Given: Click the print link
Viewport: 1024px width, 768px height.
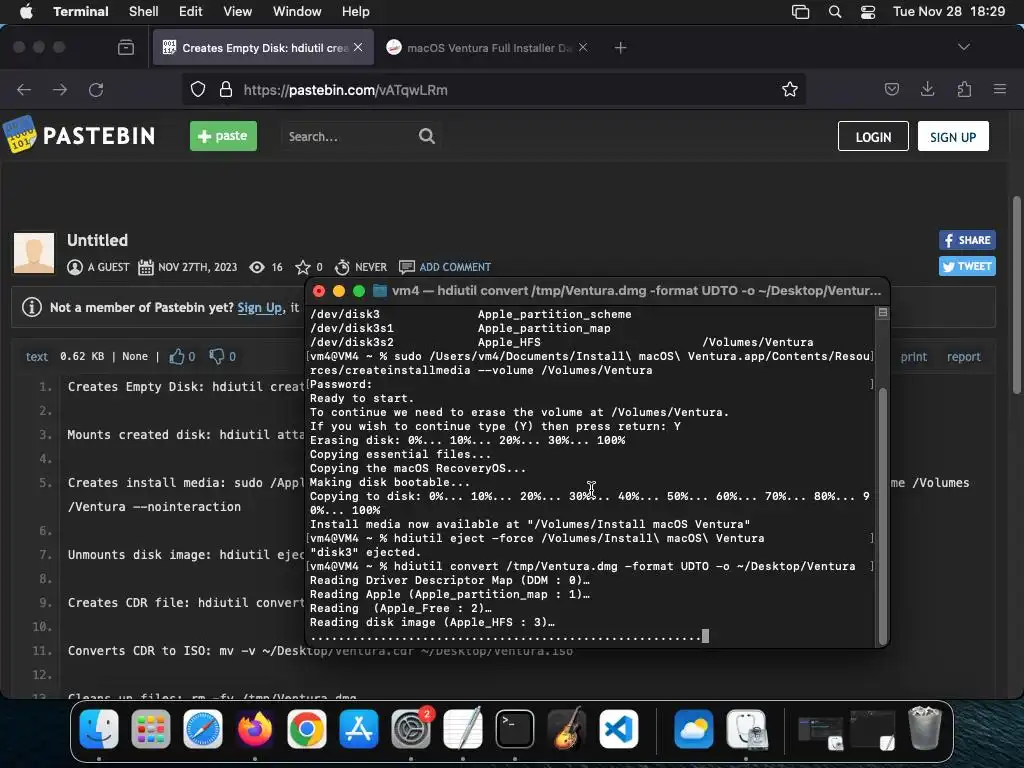Looking at the screenshot, I should pos(914,357).
